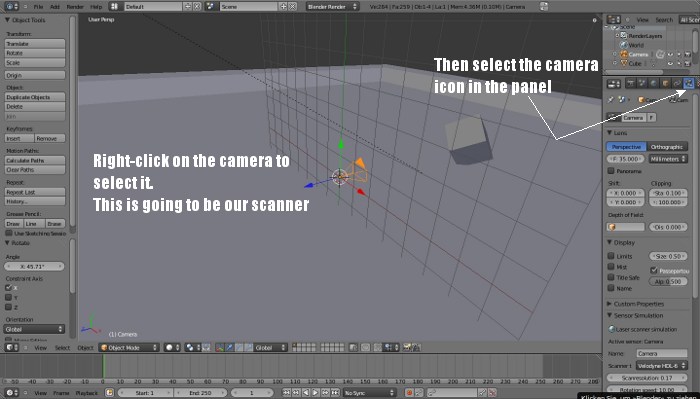Click the play animation button in timeline
The height and width of the screenshot is (399, 700).
click(315, 393)
